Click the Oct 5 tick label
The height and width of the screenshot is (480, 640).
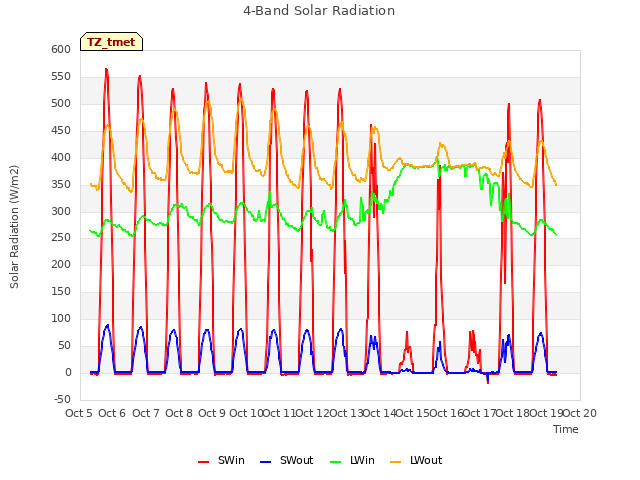78,413
